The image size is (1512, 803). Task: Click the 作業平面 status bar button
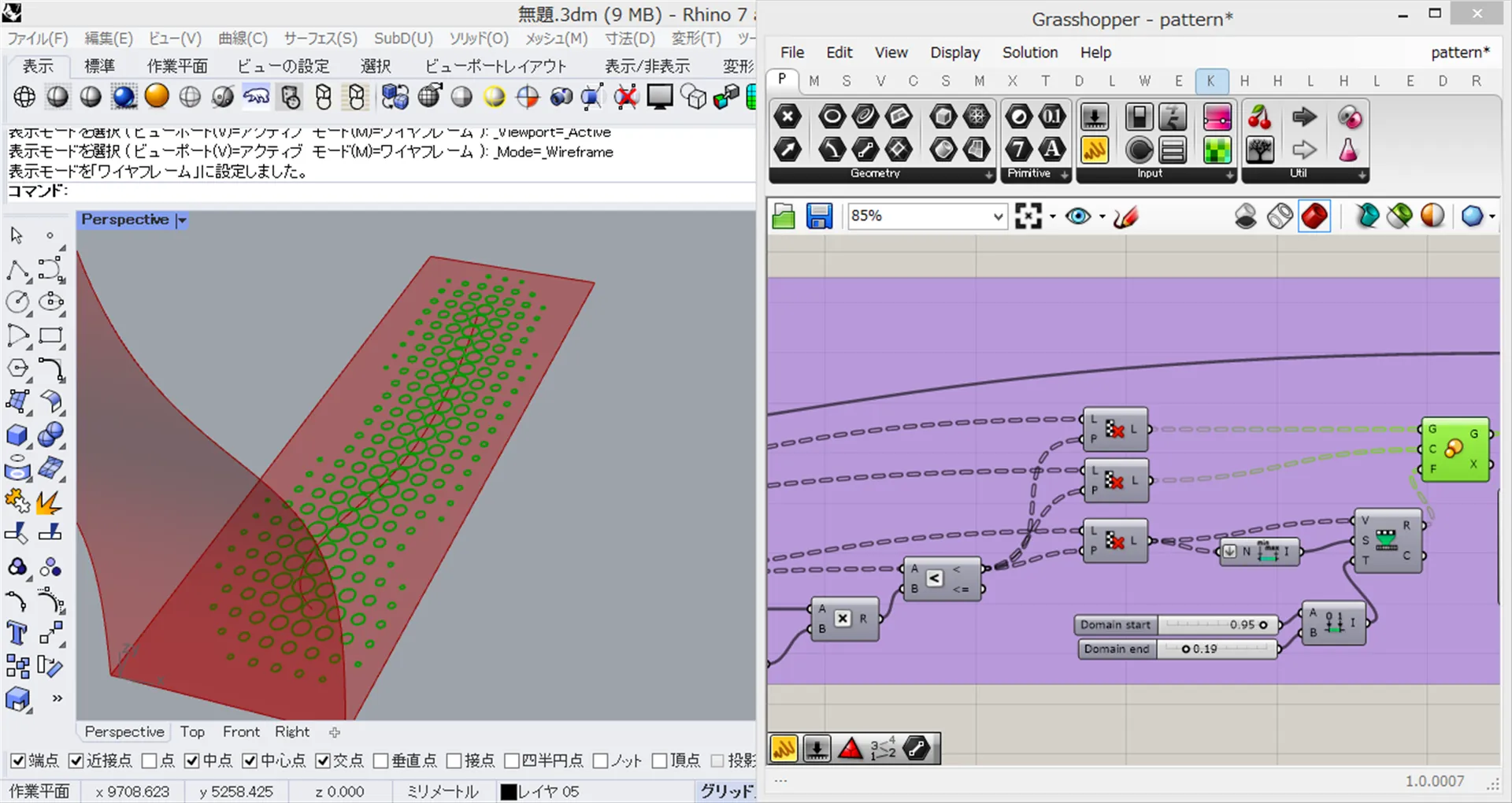39,791
